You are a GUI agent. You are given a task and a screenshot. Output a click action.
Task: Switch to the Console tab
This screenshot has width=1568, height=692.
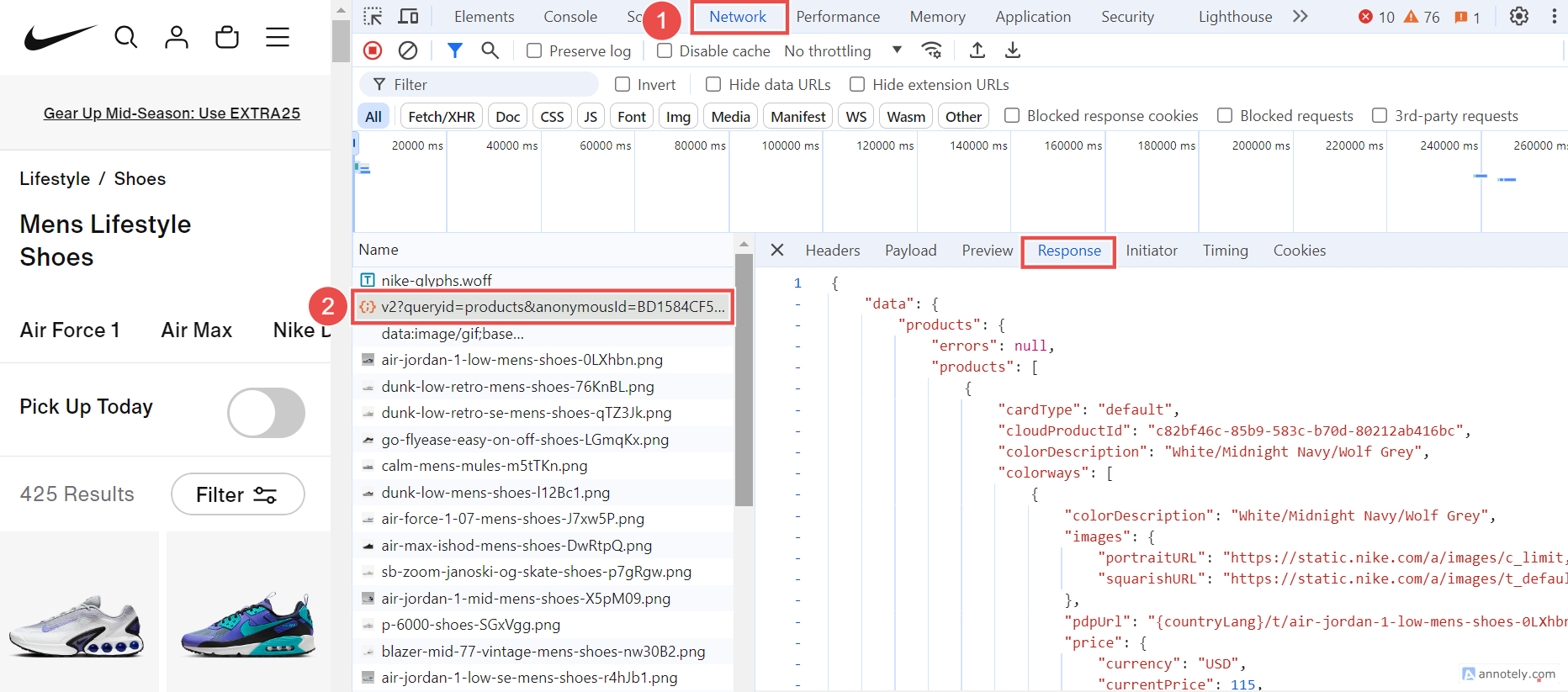click(x=570, y=16)
